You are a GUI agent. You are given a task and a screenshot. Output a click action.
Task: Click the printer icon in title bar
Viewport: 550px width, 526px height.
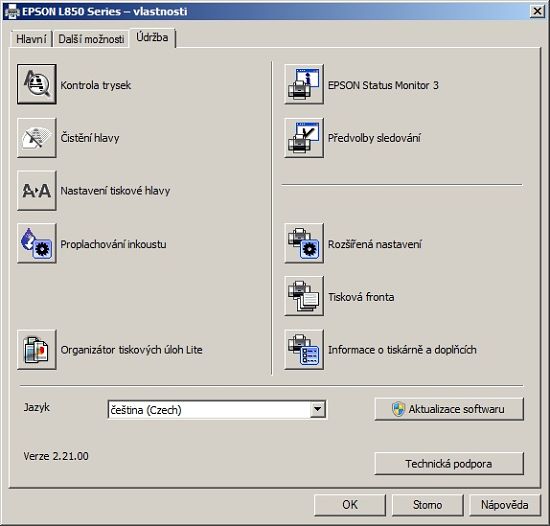[12, 12]
